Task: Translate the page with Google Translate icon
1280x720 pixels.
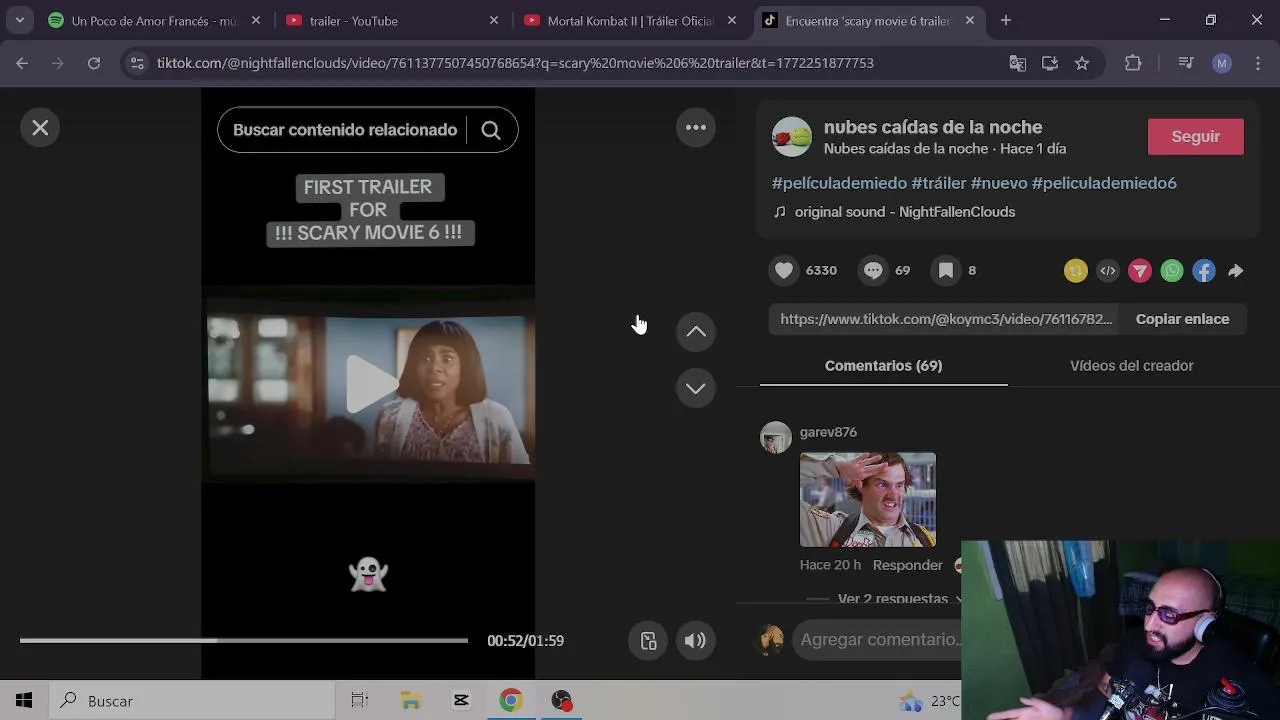Action: pos(1018,63)
